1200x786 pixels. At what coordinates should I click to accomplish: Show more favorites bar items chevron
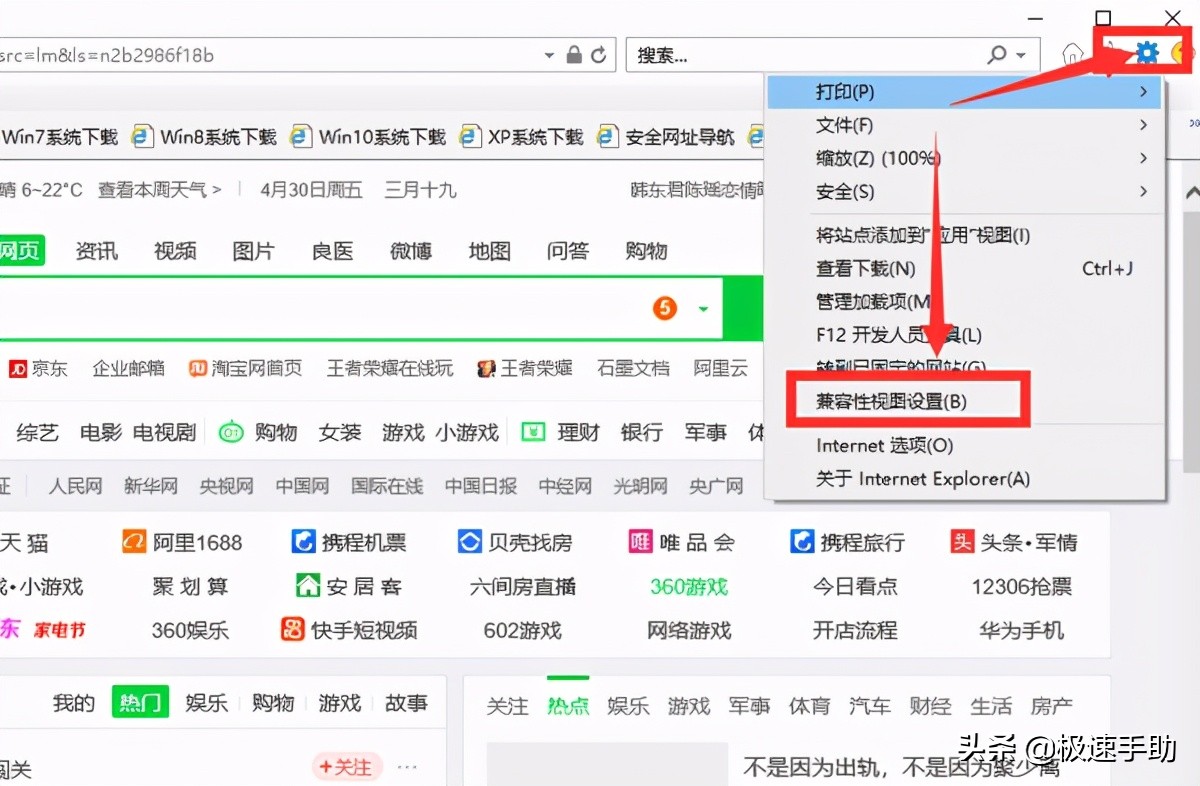coord(1193,122)
